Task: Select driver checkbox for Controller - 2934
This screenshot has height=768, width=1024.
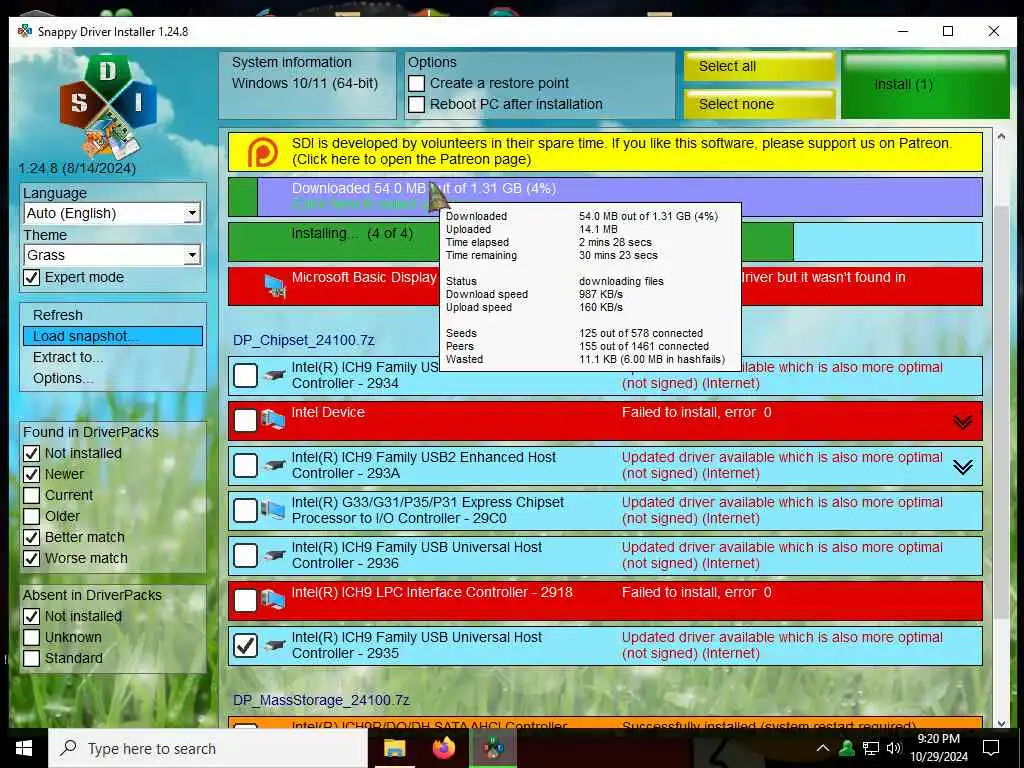Action: (x=246, y=376)
